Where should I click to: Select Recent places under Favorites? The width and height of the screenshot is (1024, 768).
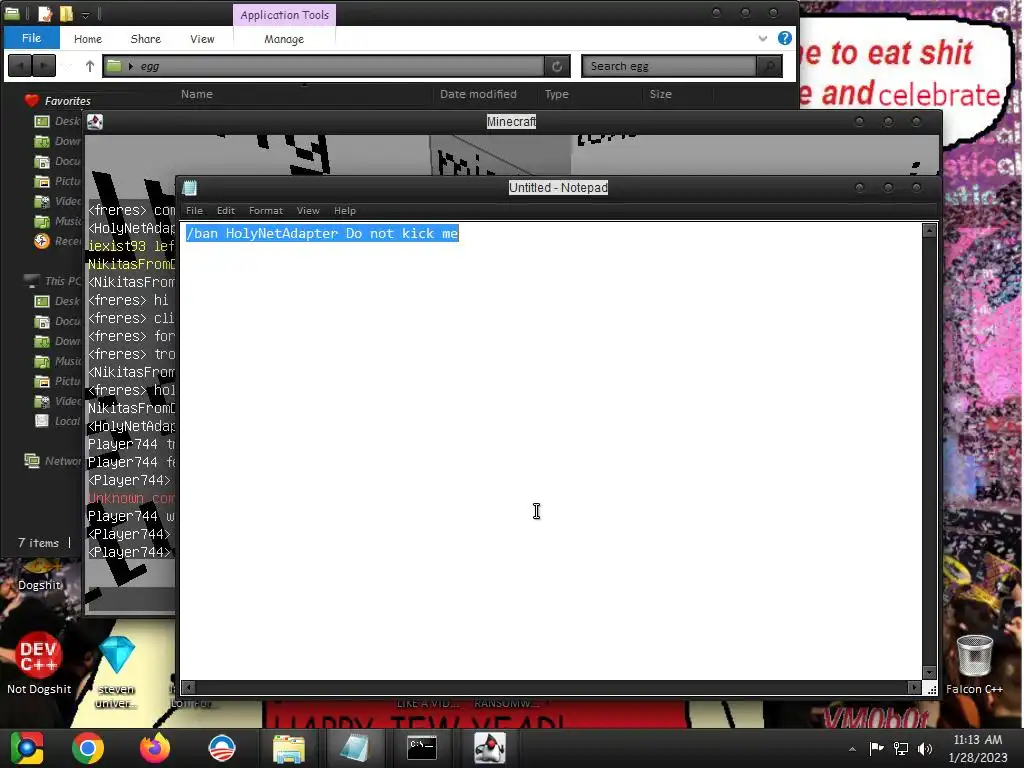(57, 241)
